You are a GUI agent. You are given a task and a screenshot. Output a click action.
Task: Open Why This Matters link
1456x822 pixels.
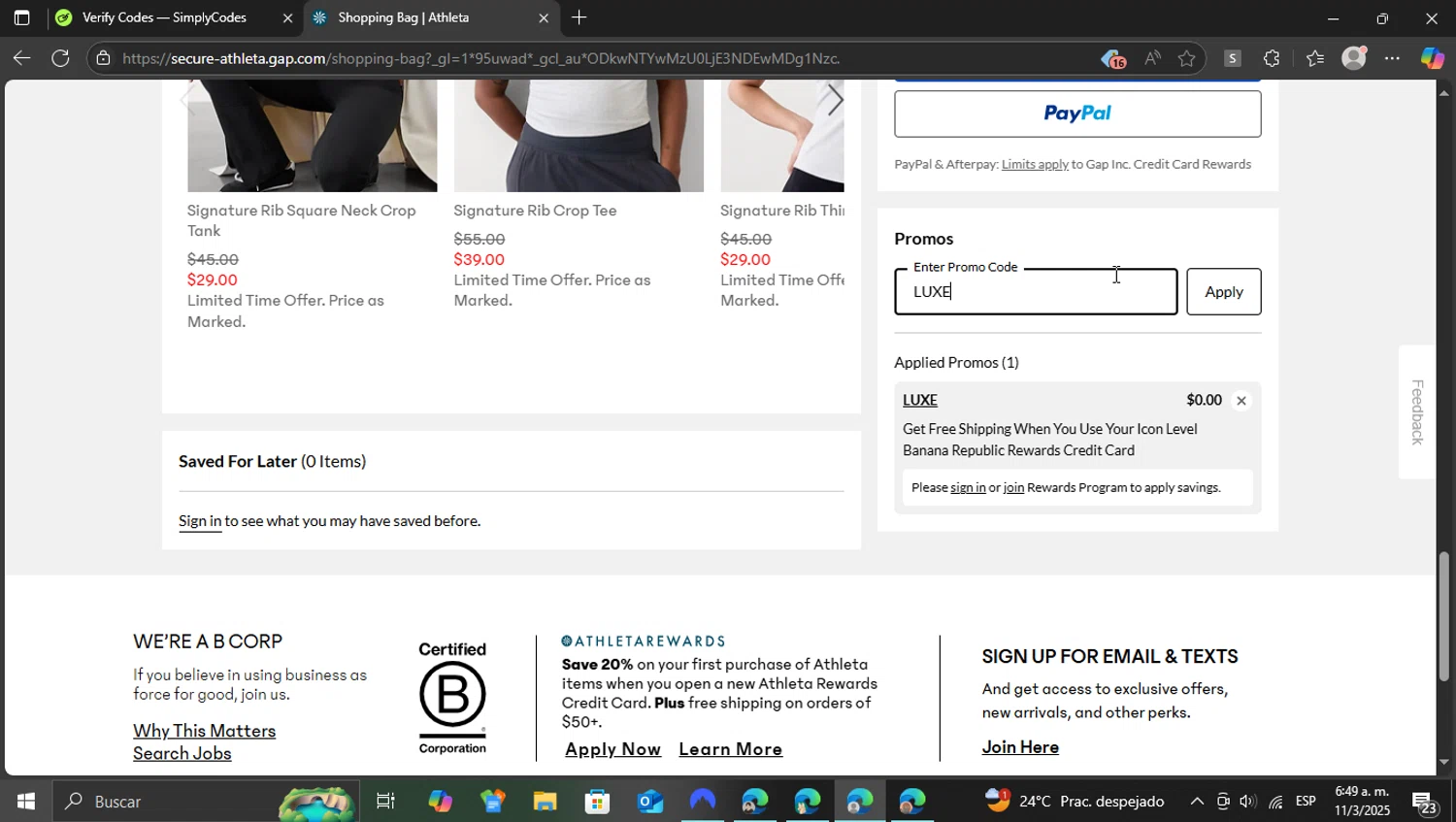click(204, 731)
